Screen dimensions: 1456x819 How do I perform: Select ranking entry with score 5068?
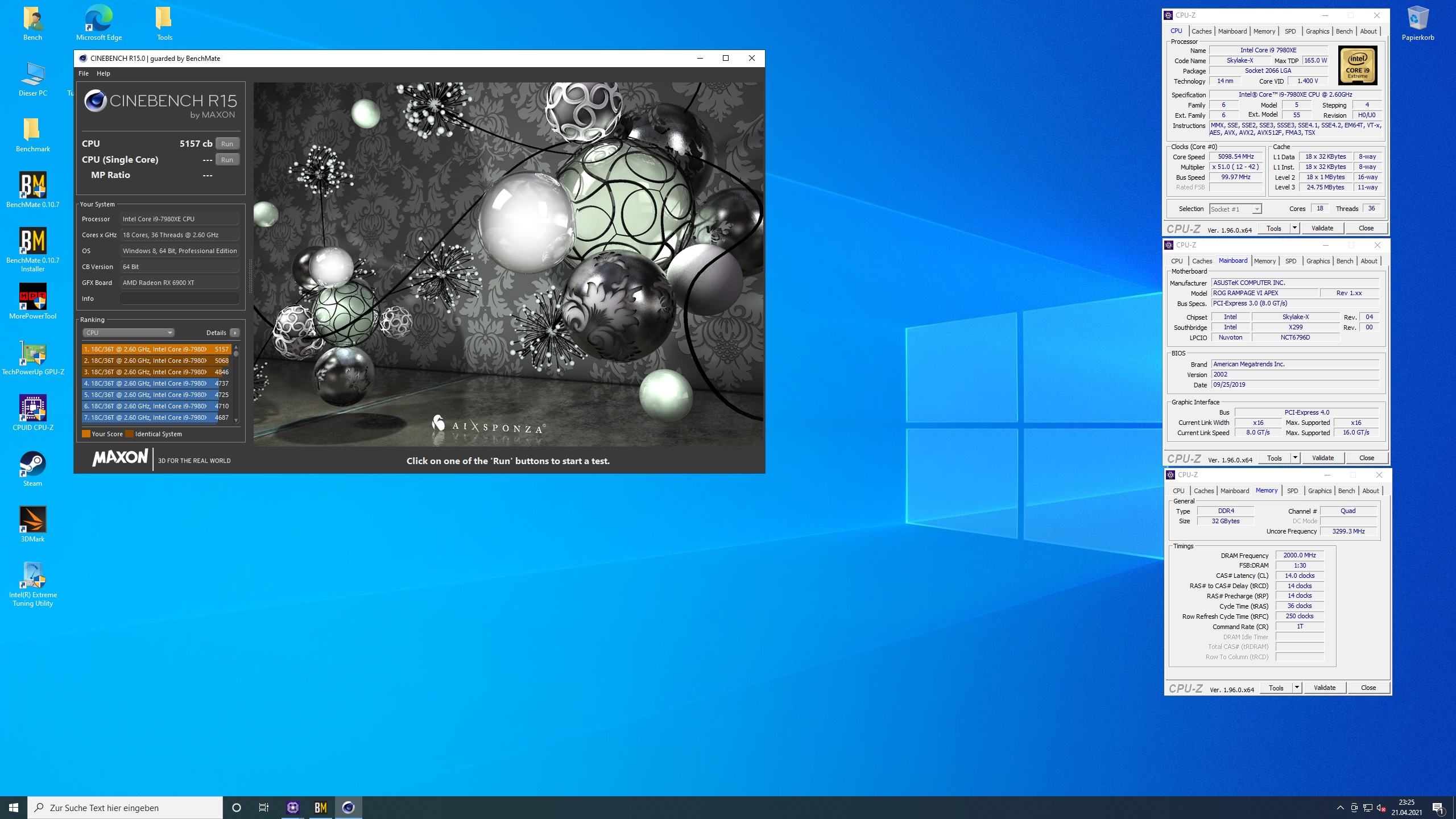click(x=156, y=361)
